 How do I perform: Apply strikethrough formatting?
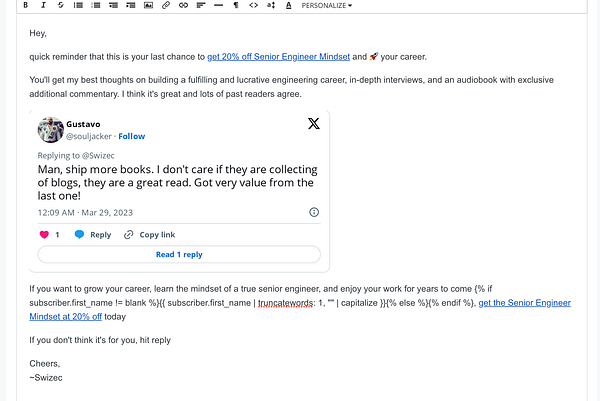[x=60, y=5]
